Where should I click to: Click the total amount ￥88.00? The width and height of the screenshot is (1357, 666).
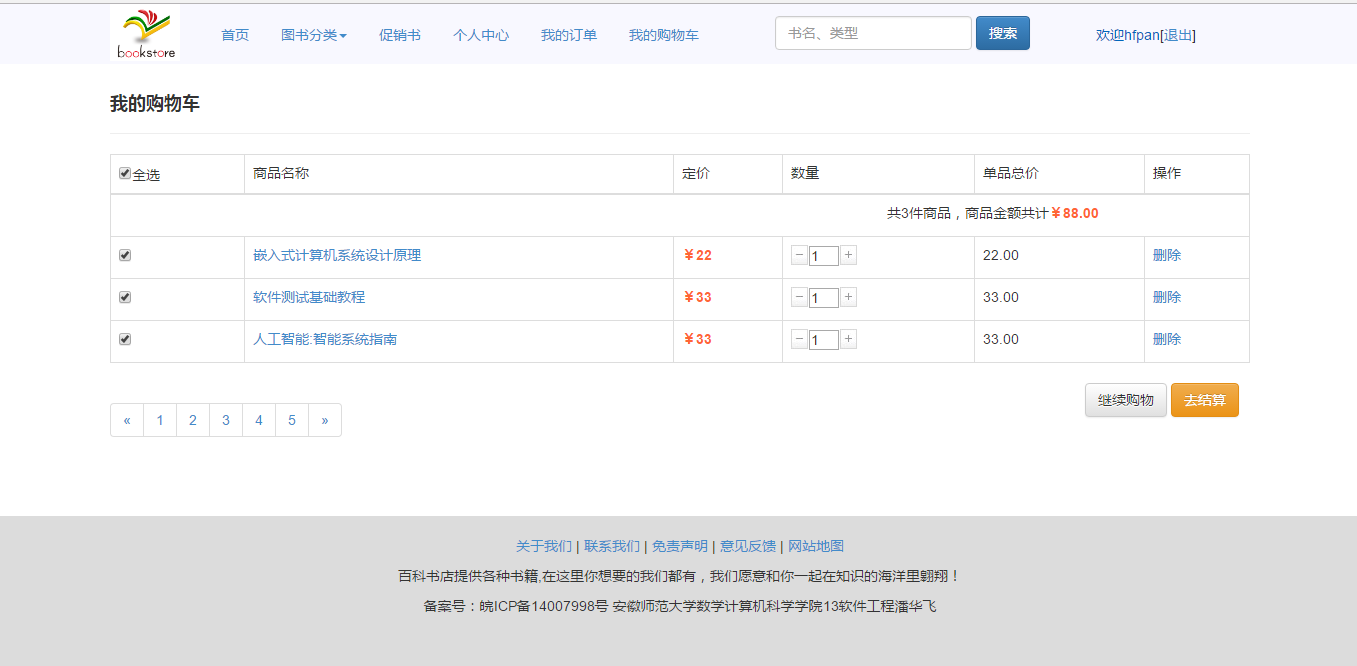(x=1074, y=213)
